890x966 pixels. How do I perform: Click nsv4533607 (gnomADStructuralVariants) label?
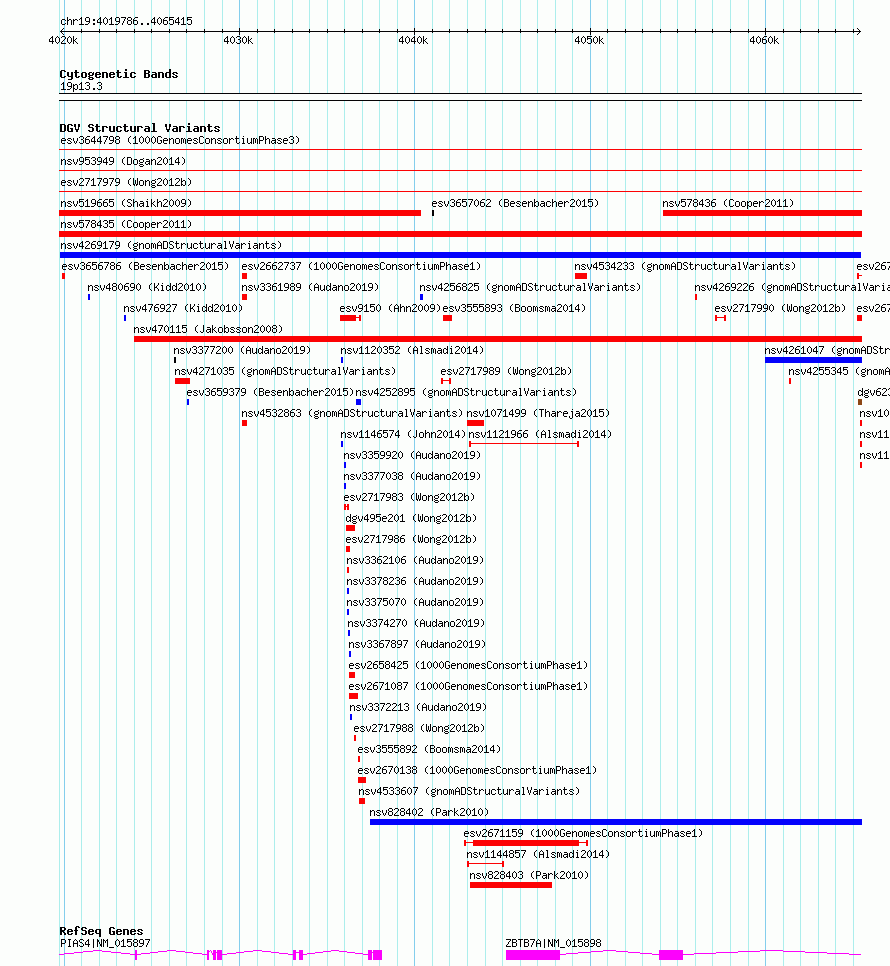pos(469,790)
